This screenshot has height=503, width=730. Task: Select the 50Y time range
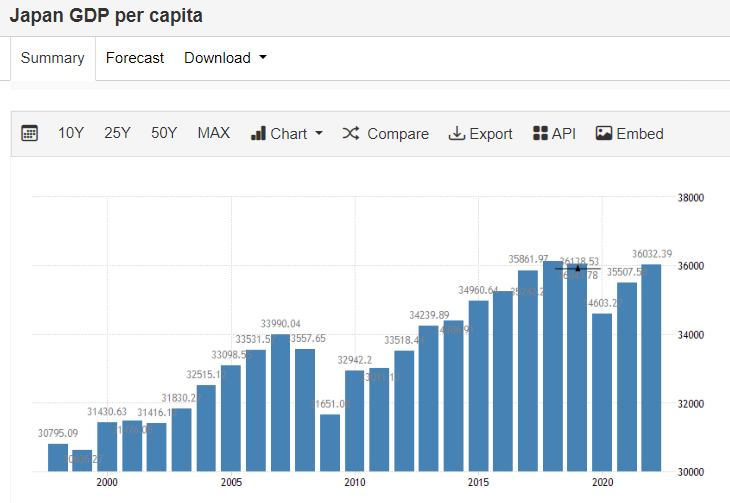[164, 134]
